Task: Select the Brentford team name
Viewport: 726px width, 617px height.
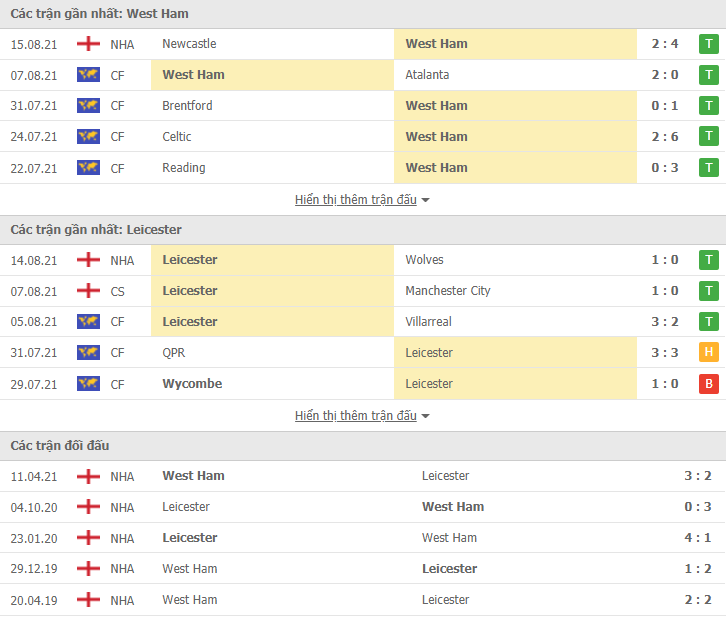Action: [x=187, y=106]
